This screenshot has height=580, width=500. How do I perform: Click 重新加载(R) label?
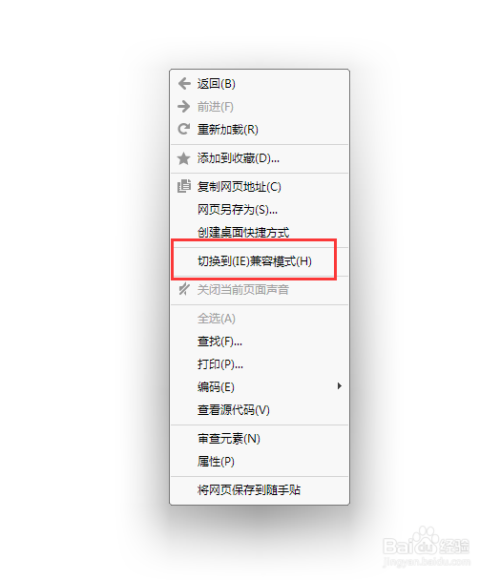pyautogui.click(x=227, y=129)
